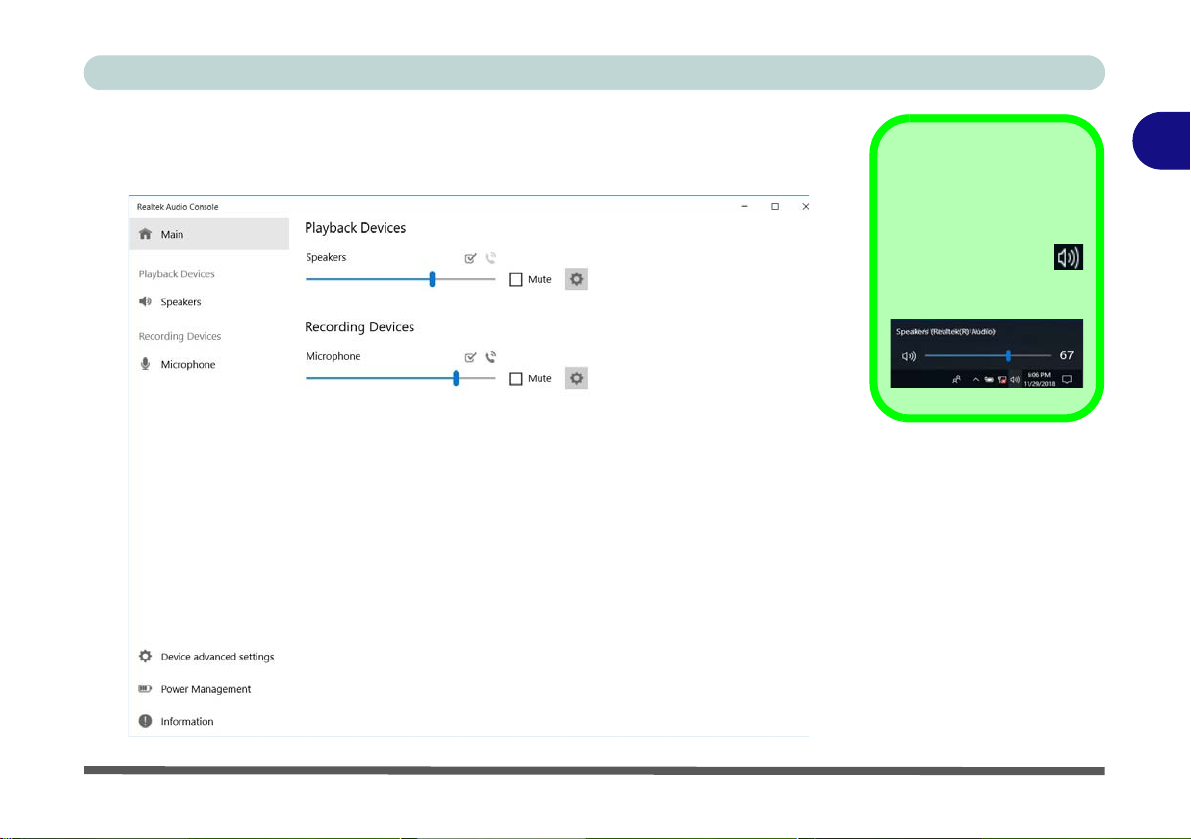Open the Main home page
Viewport: 1191px width, 839px height.
click(x=209, y=234)
